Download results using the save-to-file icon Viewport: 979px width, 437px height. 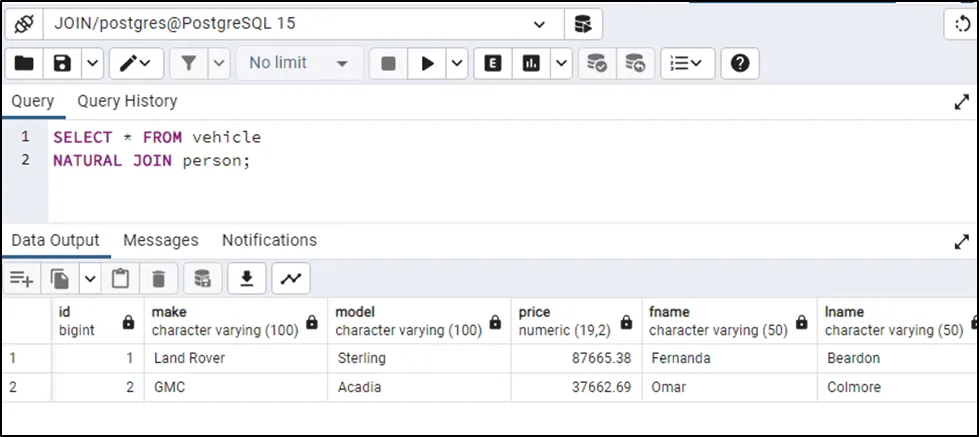245,278
